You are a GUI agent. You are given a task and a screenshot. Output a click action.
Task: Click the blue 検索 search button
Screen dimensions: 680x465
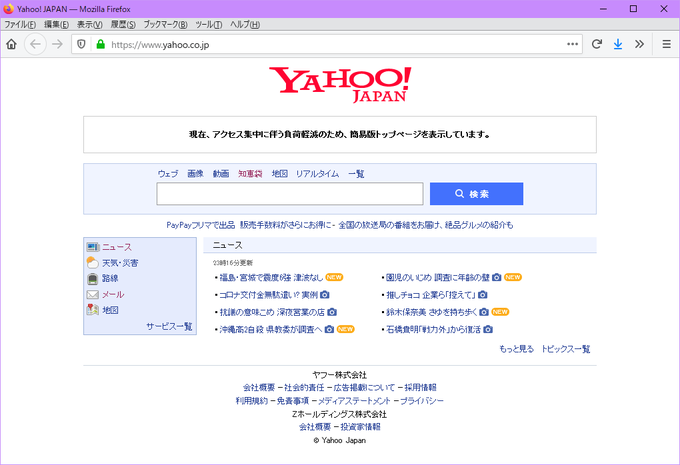(476, 193)
